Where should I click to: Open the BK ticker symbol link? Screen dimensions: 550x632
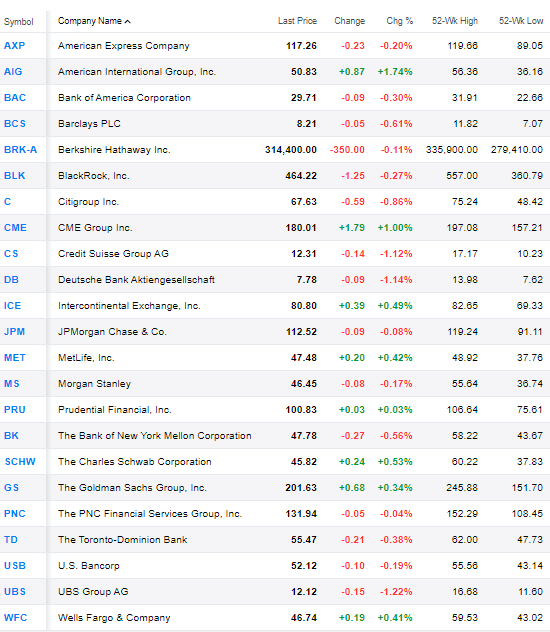click(11, 436)
